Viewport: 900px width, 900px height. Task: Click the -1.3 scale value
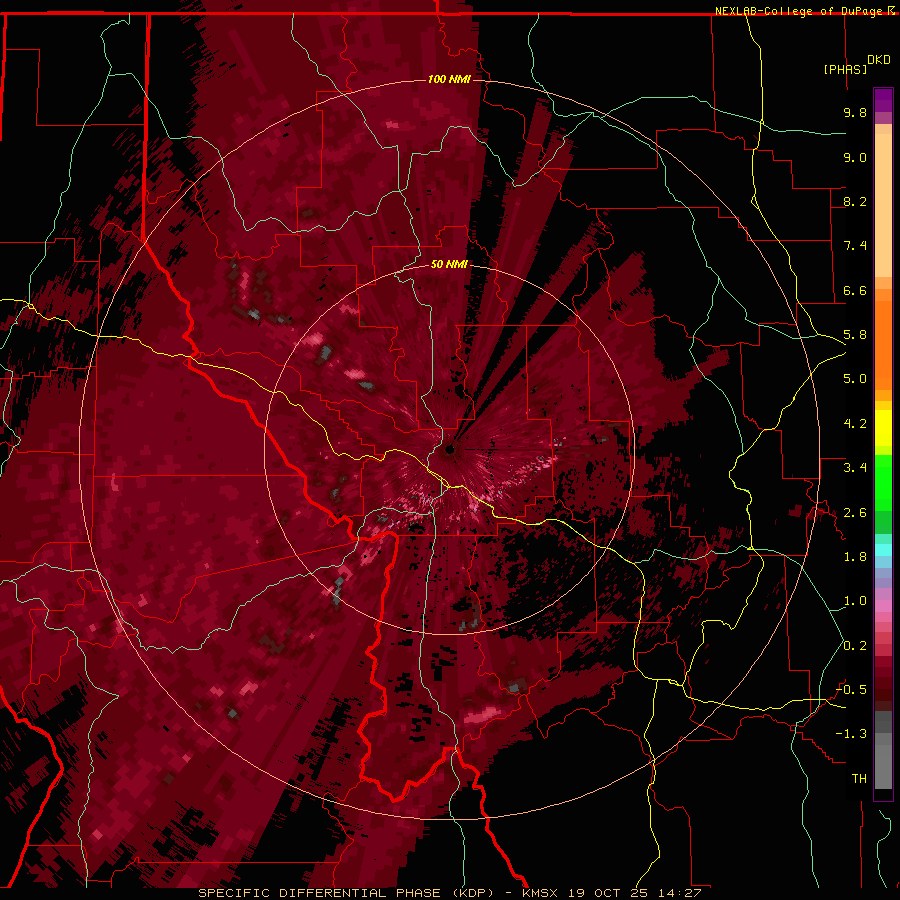pyautogui.click(x=851, y=734)
